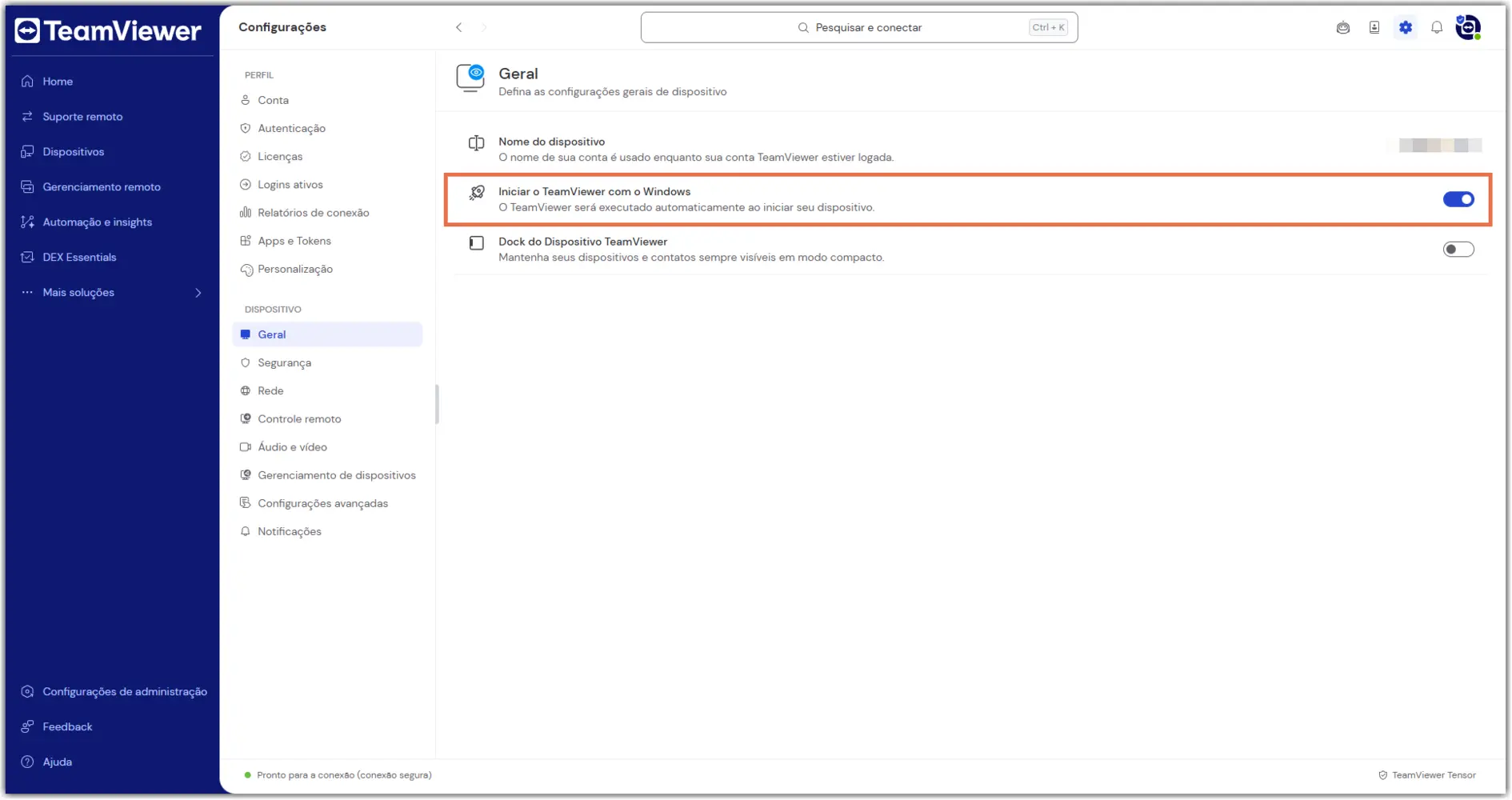Screen dimensions: 1512x800
Task: Click the Home house icon
Action: tap(27, 82)
